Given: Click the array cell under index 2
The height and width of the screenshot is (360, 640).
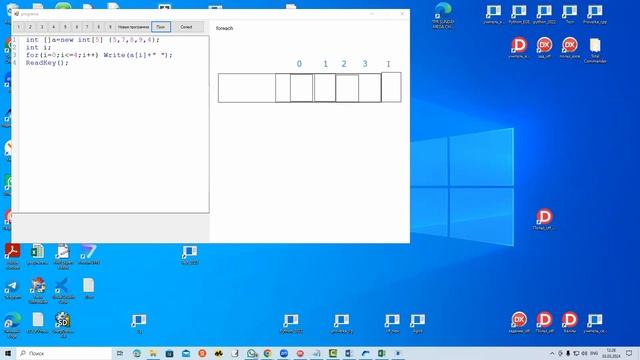Looking at the screenshot, I should coord(347,88).
